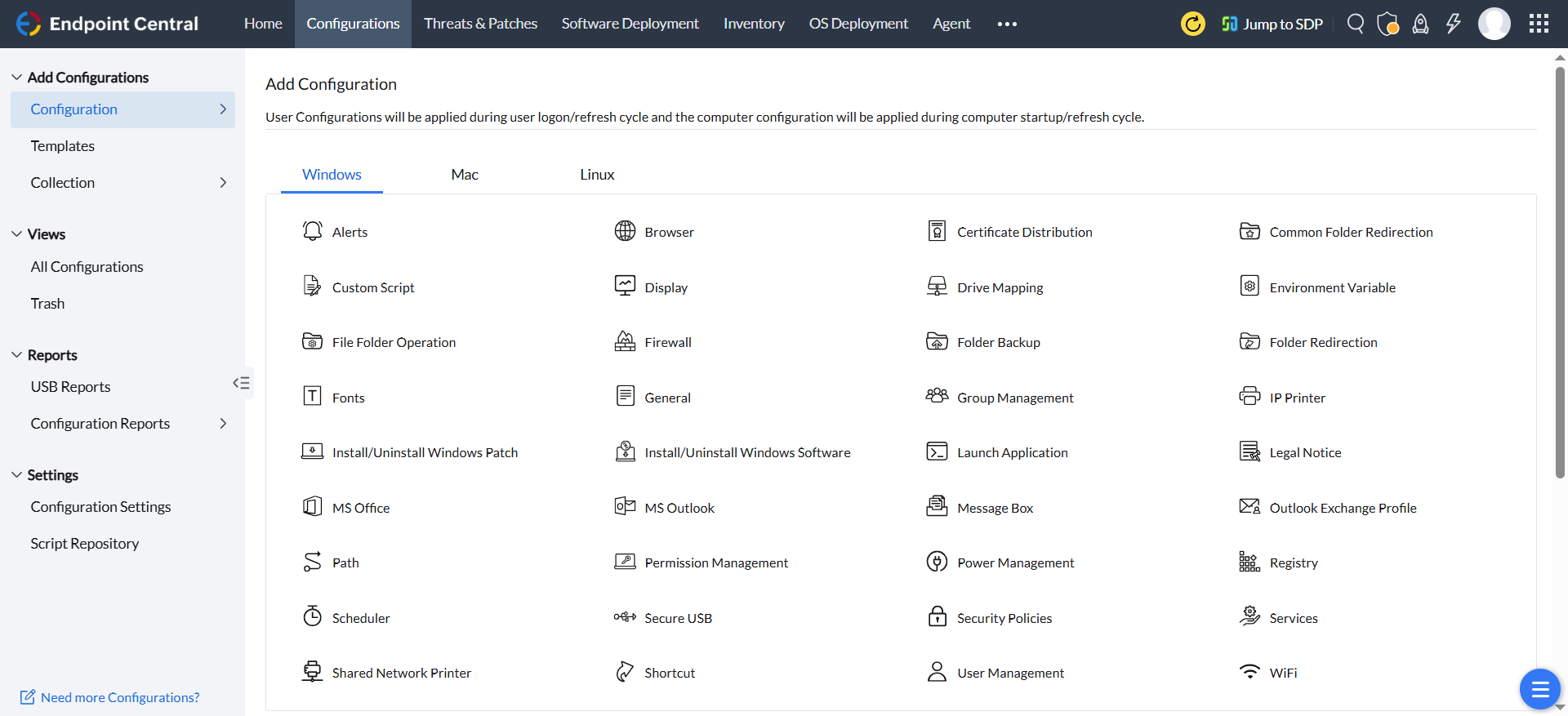Collapse the left sidebar panel
The image size is (1568, 716).
point(241,383)
